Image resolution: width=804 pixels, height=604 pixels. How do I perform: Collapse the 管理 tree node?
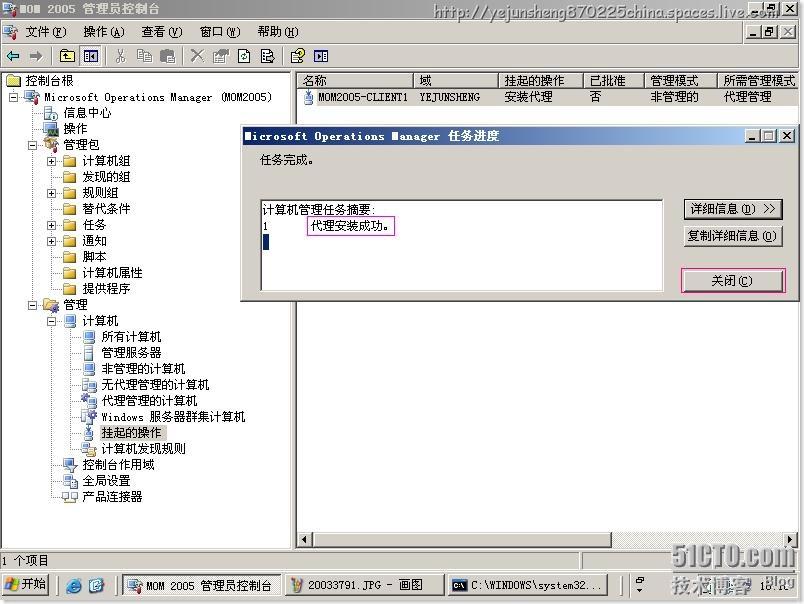click(x=32, y=305)
